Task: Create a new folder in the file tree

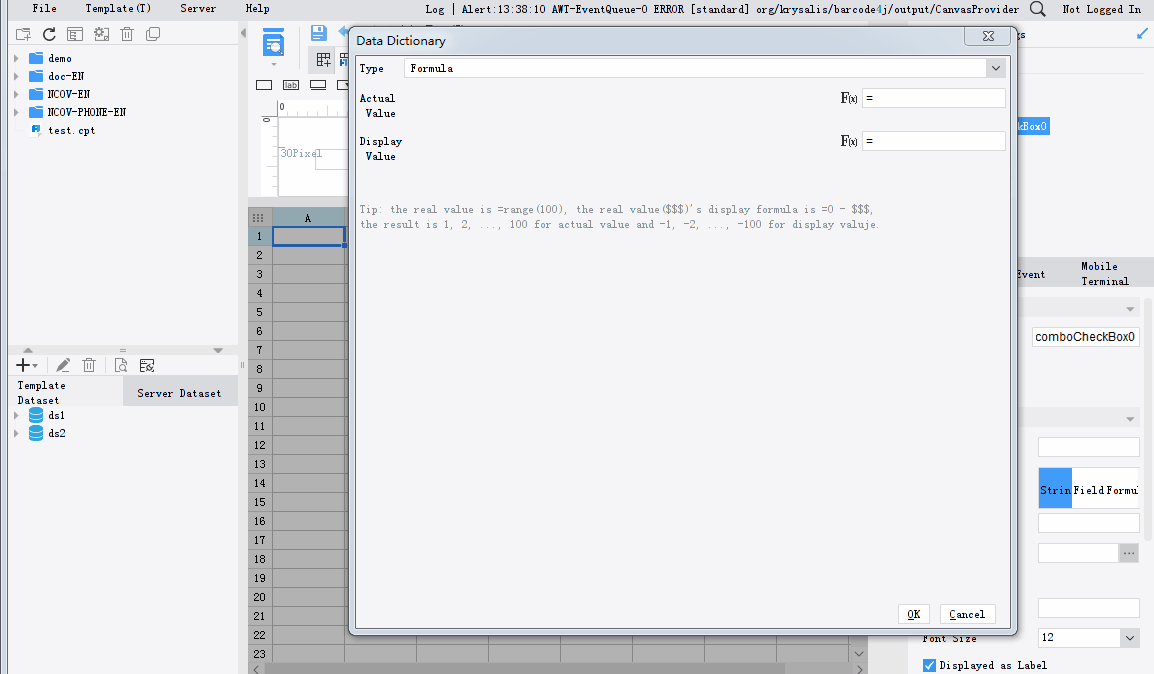Action: (x=22, y=33)
